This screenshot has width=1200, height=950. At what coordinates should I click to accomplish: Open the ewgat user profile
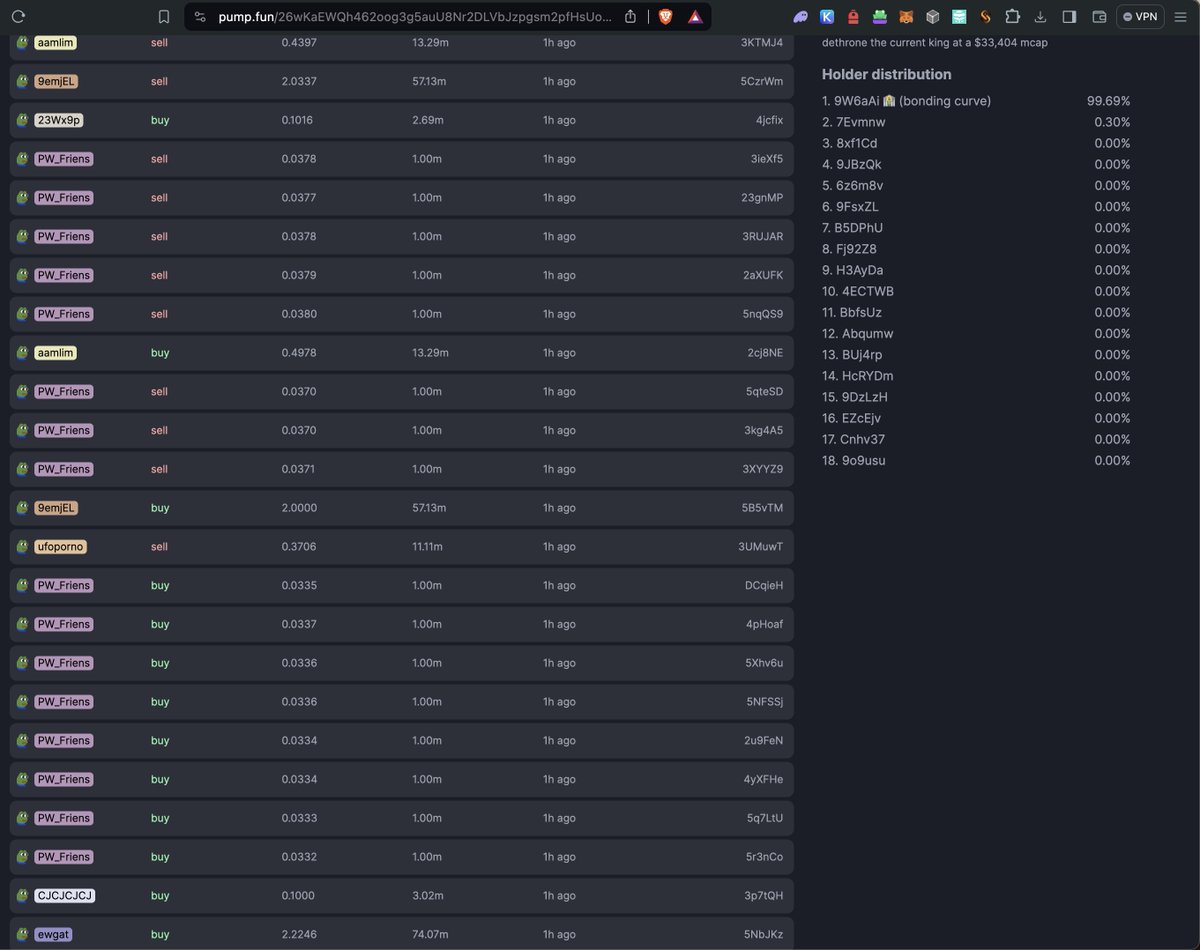(x=53, y=934)
